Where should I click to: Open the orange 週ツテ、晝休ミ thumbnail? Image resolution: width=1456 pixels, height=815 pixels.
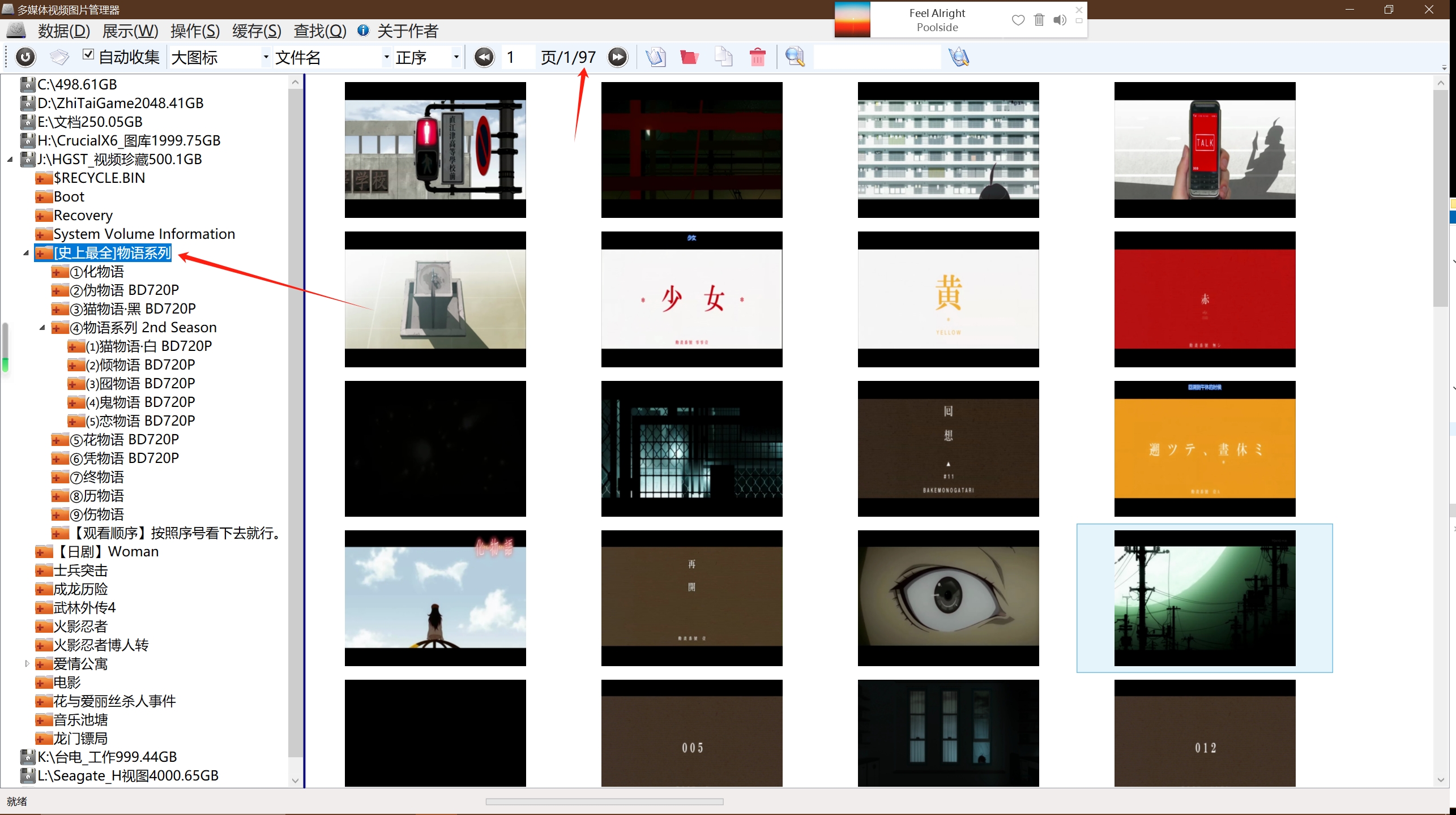[1205, 449]
